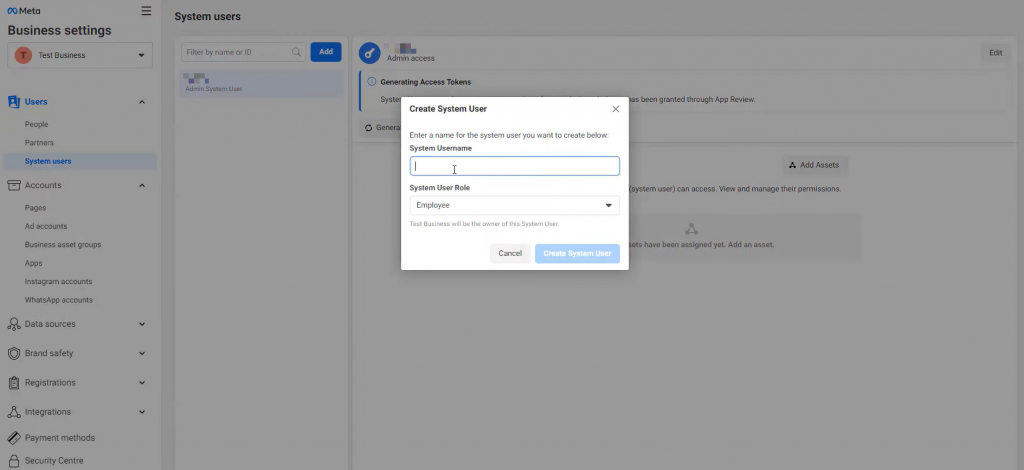The height and width of the screenshot is (470, 1024).
Task: Click the search magnifier icon
Action: (x=296, y=52)
